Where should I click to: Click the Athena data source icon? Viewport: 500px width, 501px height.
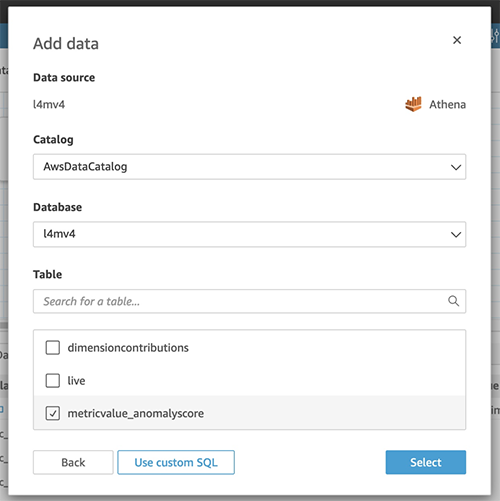pos(413,104)
